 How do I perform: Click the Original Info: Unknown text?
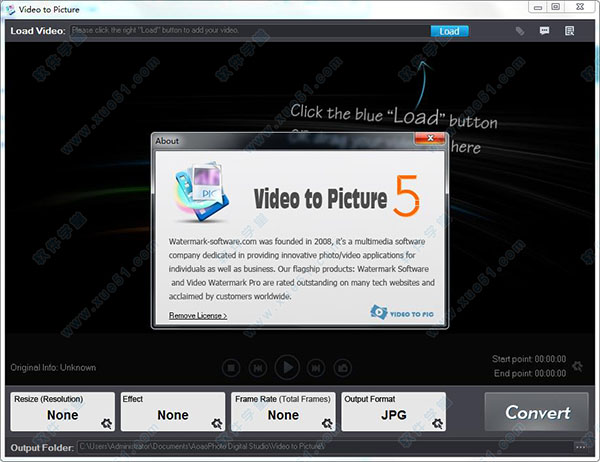[x=53, y=367]
